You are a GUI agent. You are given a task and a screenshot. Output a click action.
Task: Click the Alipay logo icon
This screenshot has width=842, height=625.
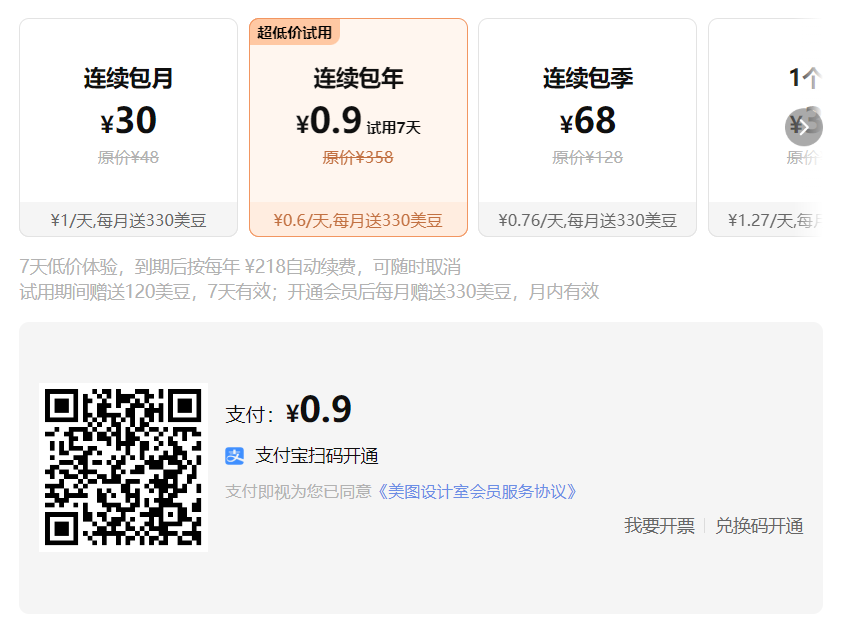[x=235, y=456]
